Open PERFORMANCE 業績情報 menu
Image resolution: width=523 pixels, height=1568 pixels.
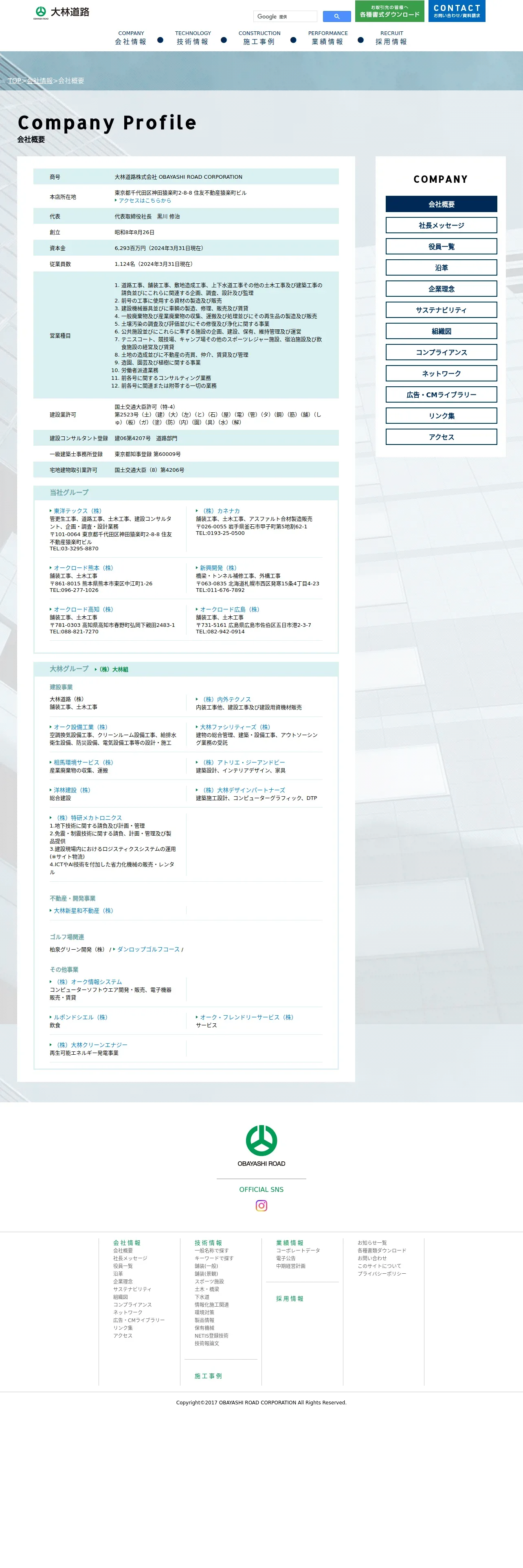click(x=327, y=38)
